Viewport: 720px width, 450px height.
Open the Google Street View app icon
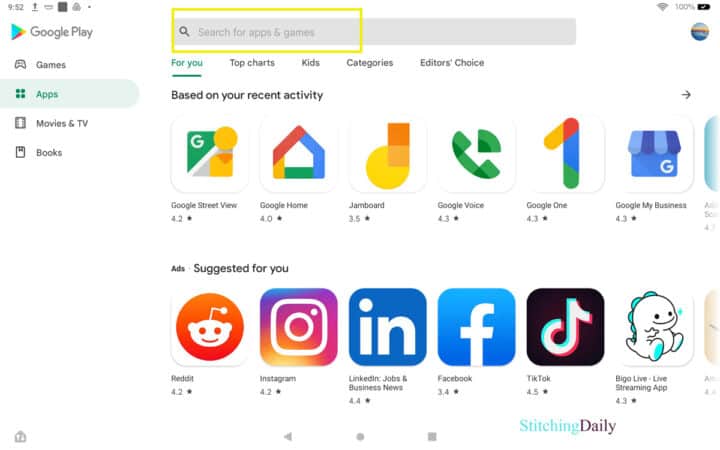[x=210, y=154]
